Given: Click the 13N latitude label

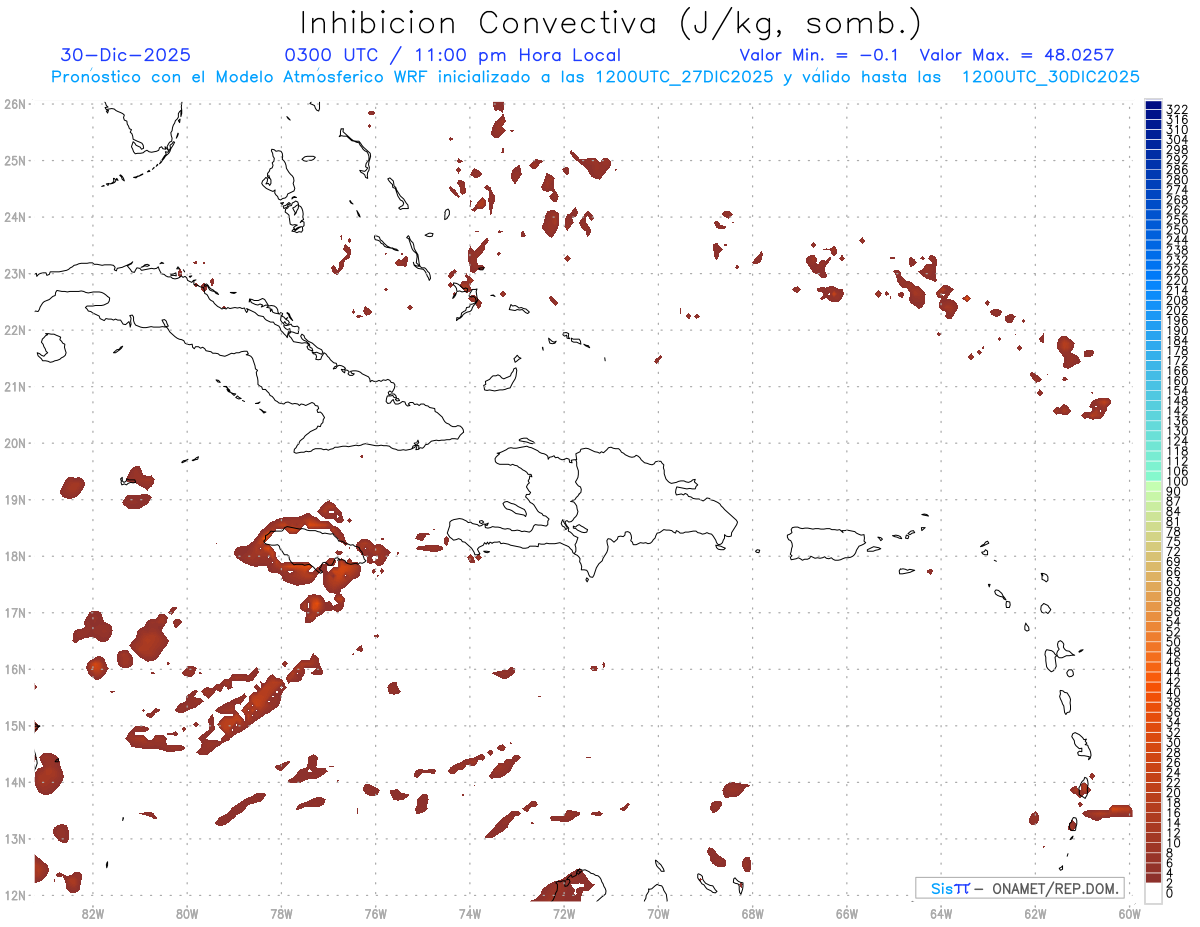Looking at the screenshot, I should (x=15, y=839).
